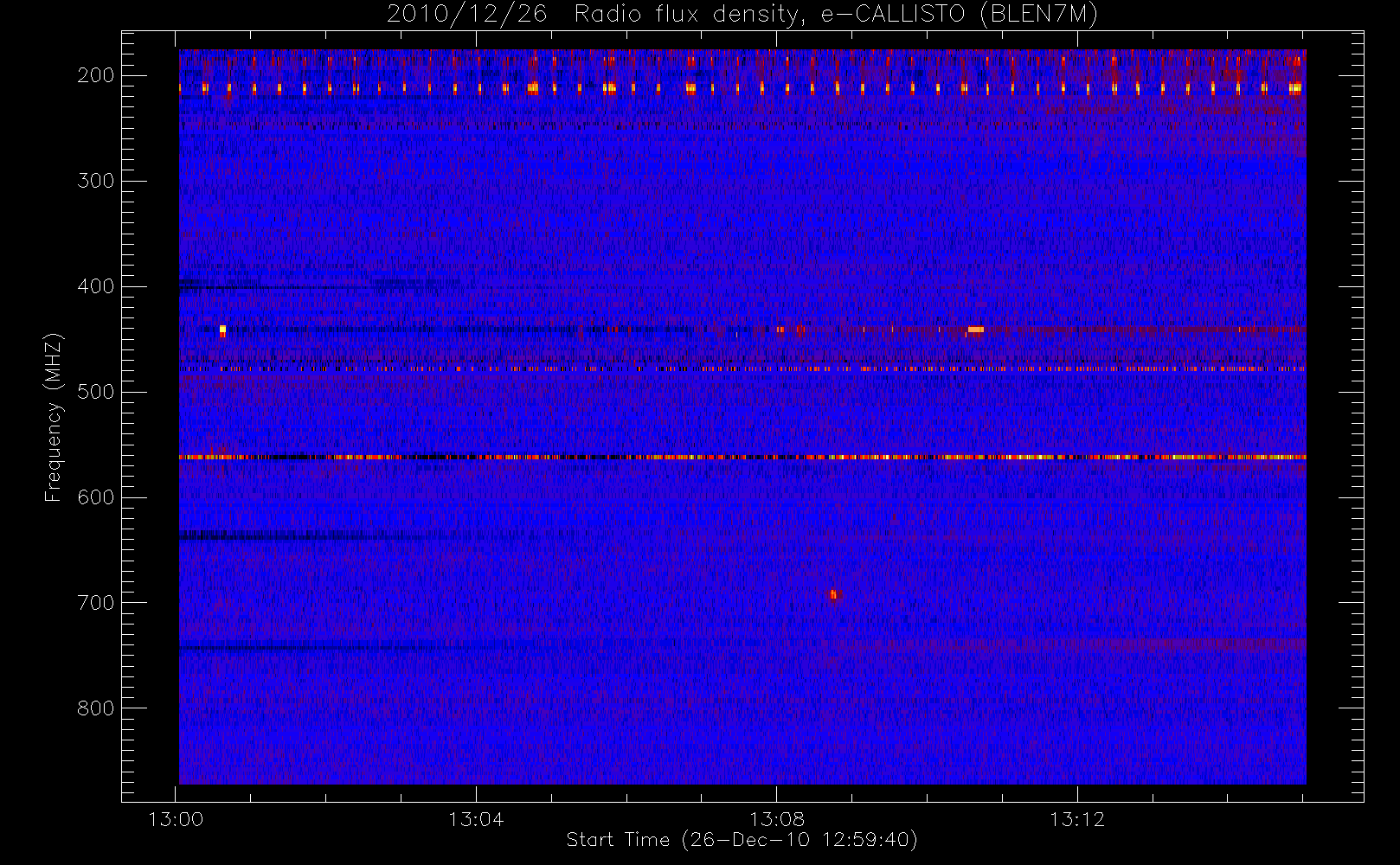The height and width of the screenshot is (865, 1400).
Task: Click the 13:08 time tick label
Action: tap(776, 819)
